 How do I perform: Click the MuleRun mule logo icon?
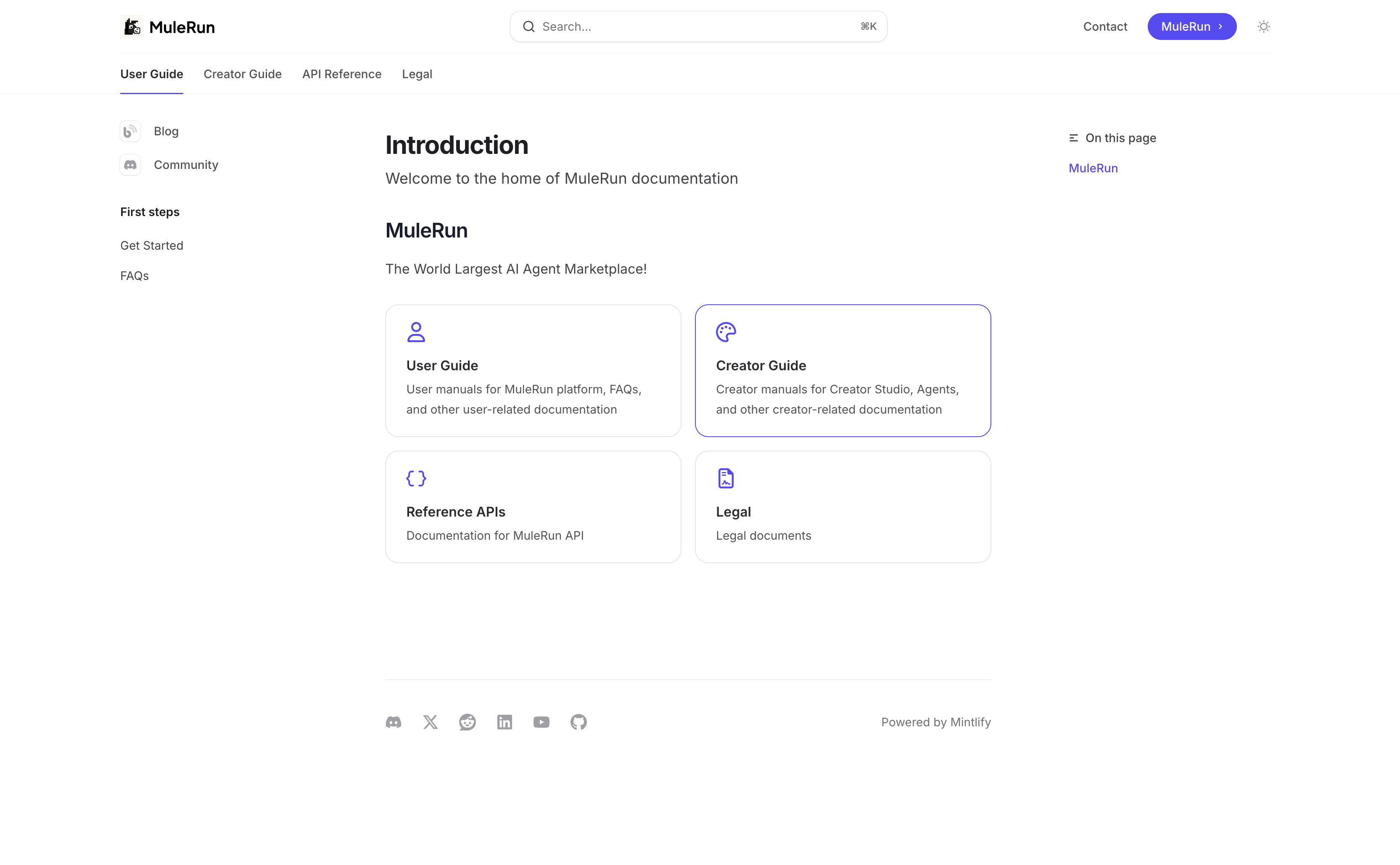pos(132,26)
